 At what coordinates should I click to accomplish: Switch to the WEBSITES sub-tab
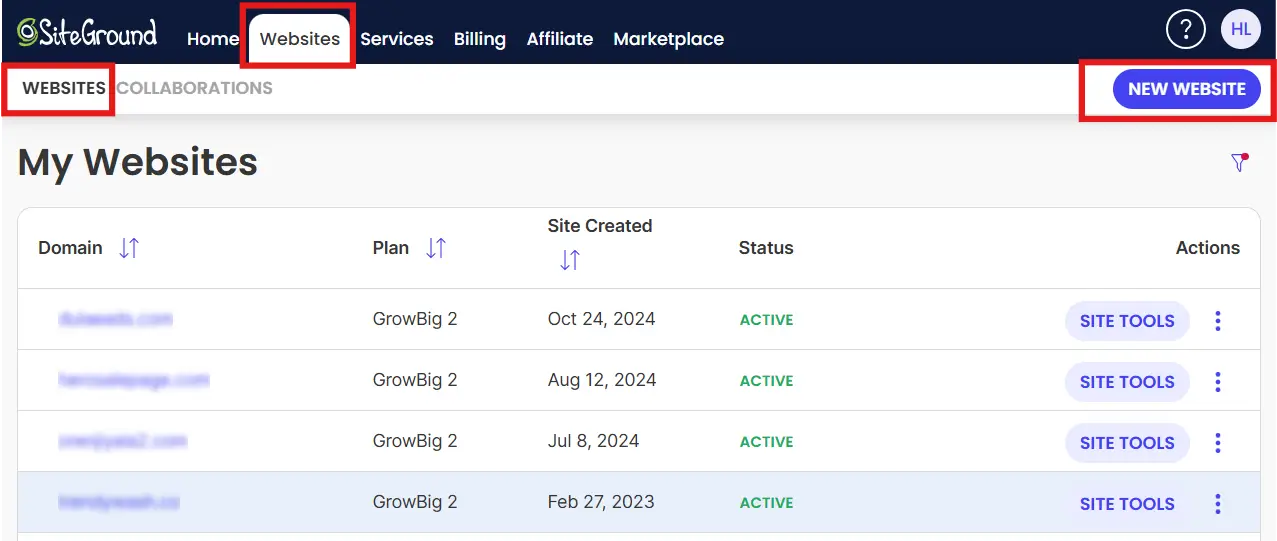click(64, 88)
